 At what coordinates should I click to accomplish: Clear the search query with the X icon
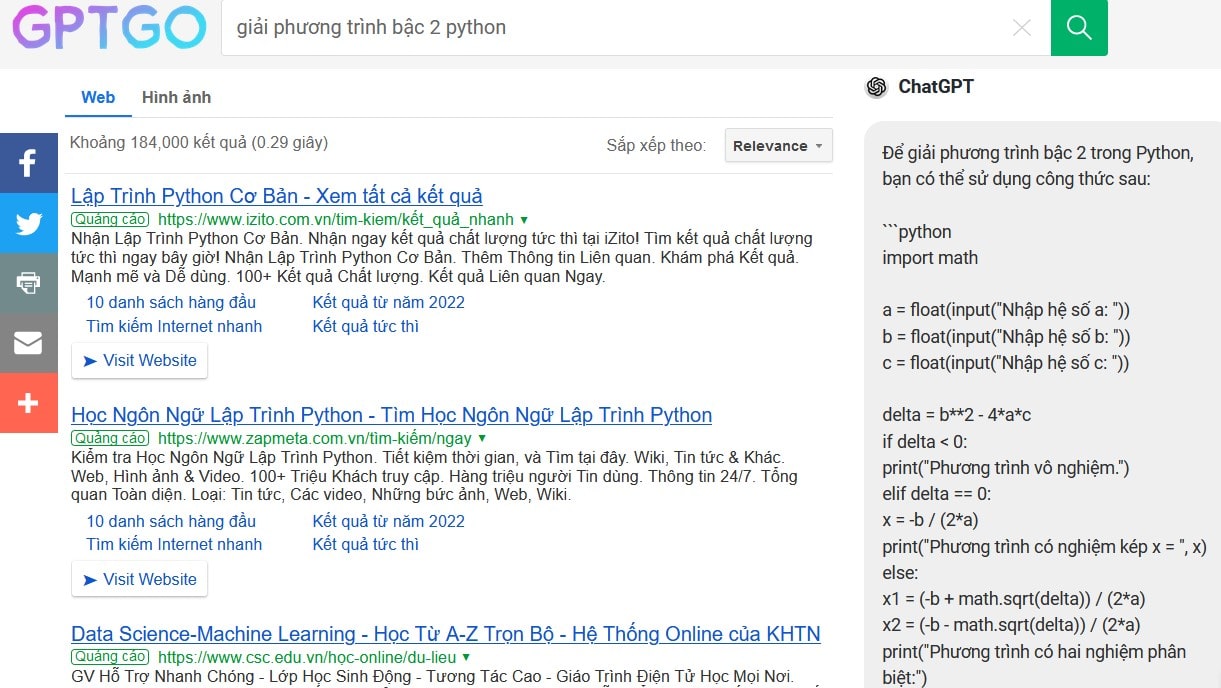click(1022, 28)
